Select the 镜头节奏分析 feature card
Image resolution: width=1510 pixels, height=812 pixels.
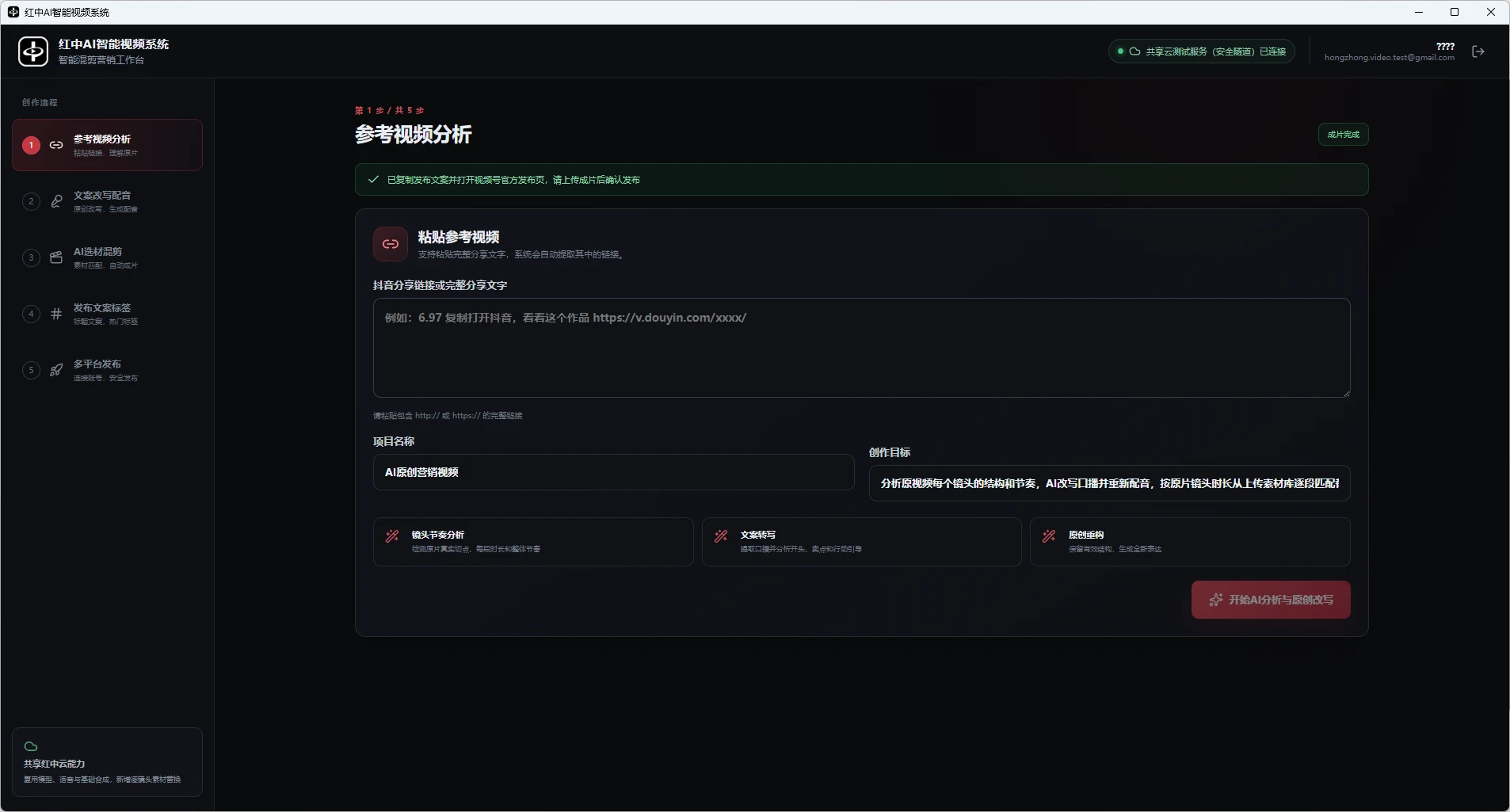(533, 542)
